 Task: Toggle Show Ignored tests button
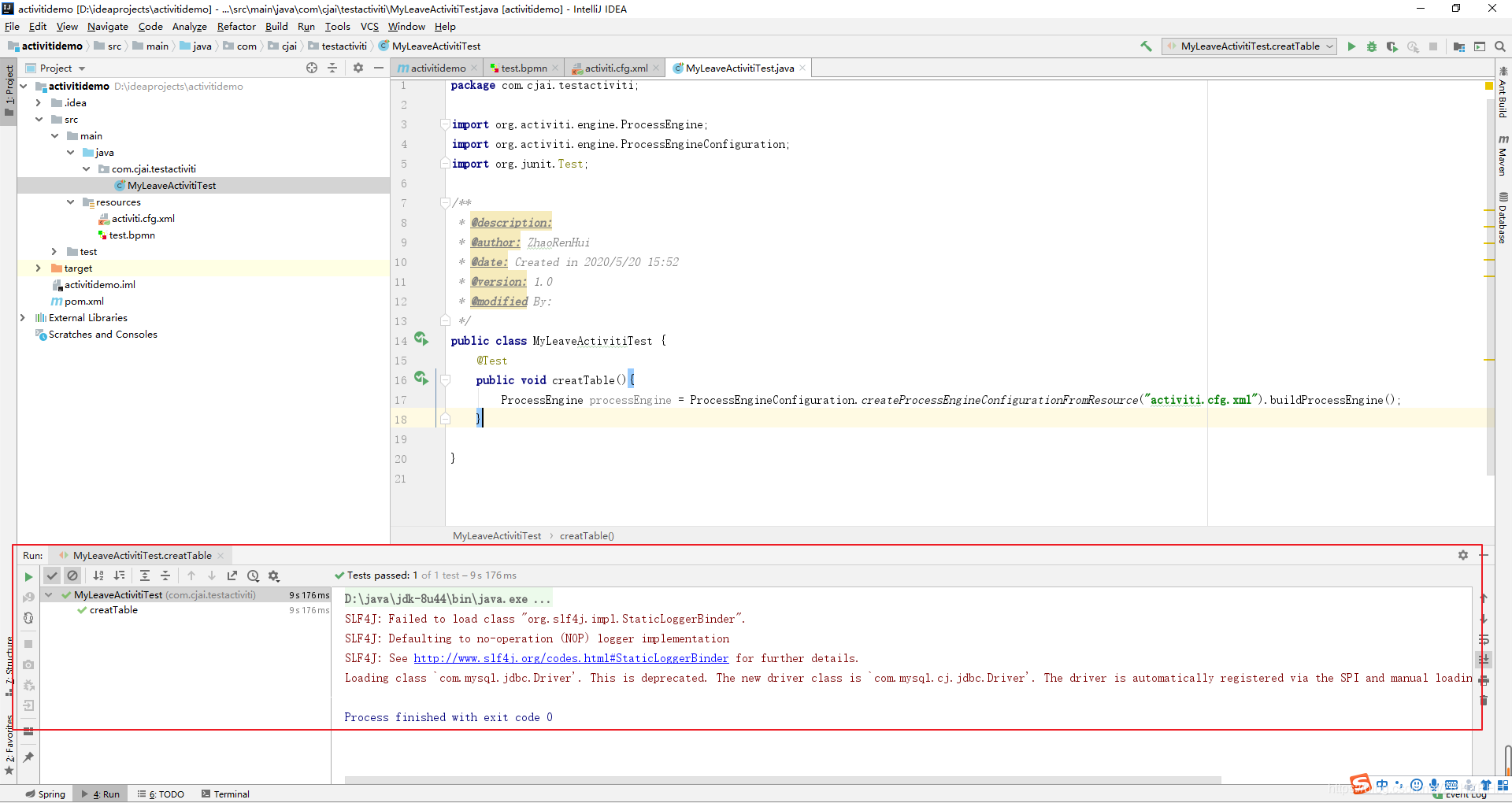(x=72, y=575)
